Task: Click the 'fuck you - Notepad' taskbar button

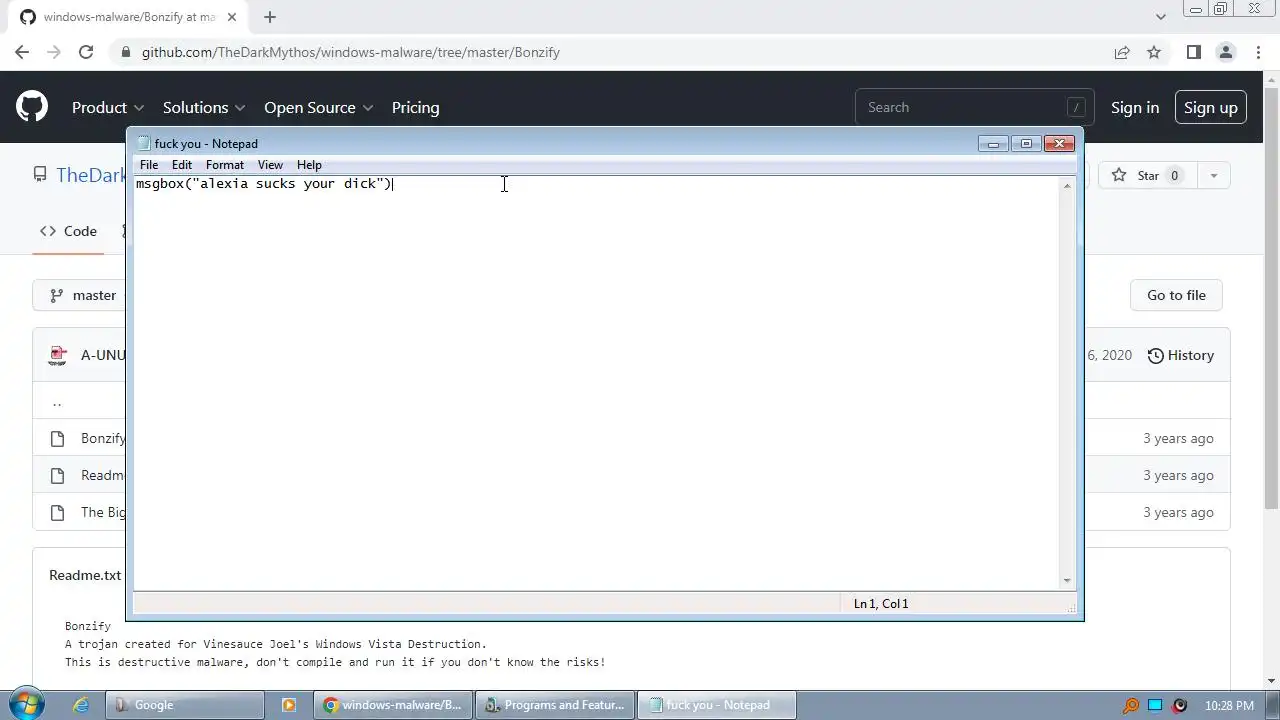Action: 717,705
